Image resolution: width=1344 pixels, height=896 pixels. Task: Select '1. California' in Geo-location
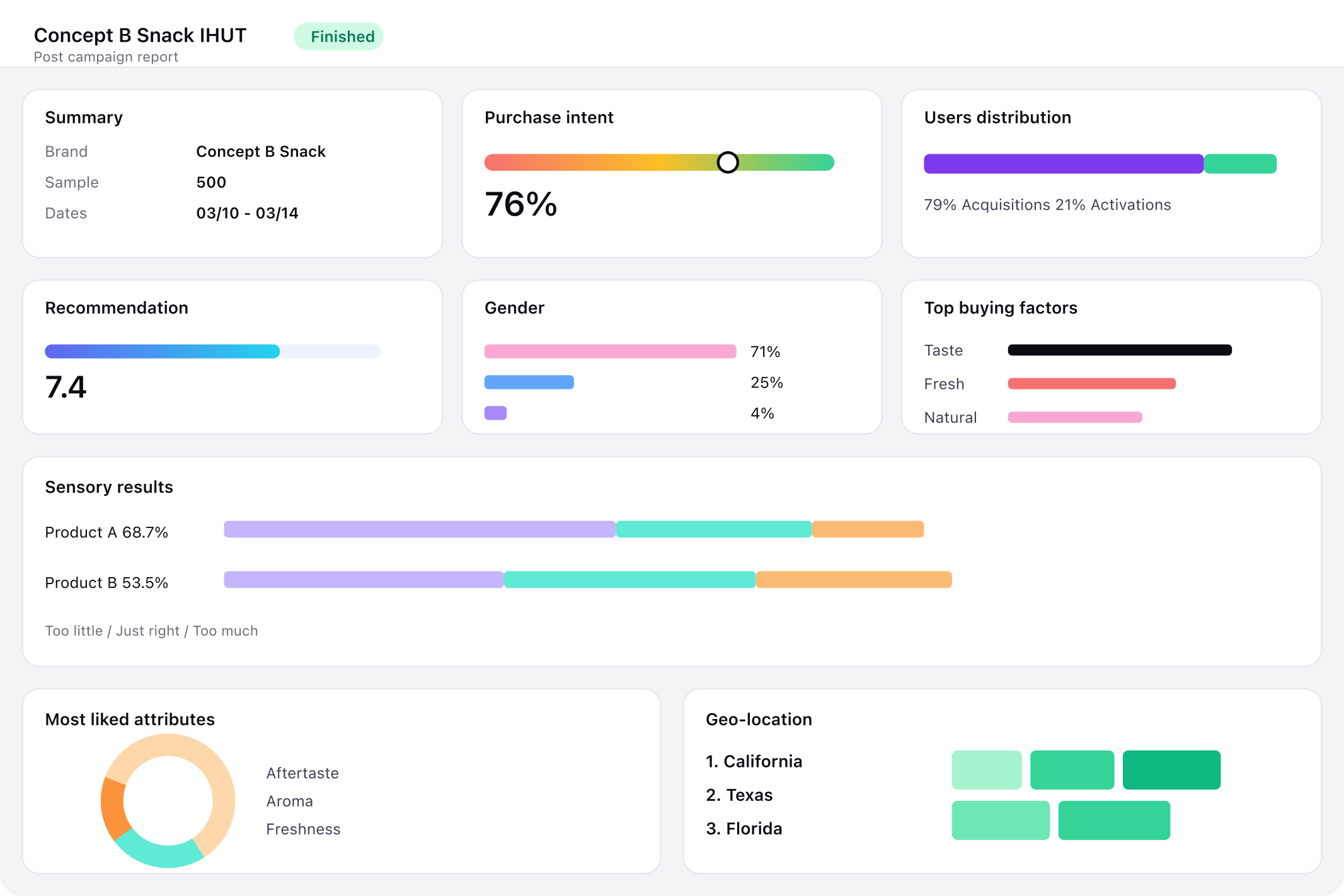pyautogui.click(x=754, y=761)
